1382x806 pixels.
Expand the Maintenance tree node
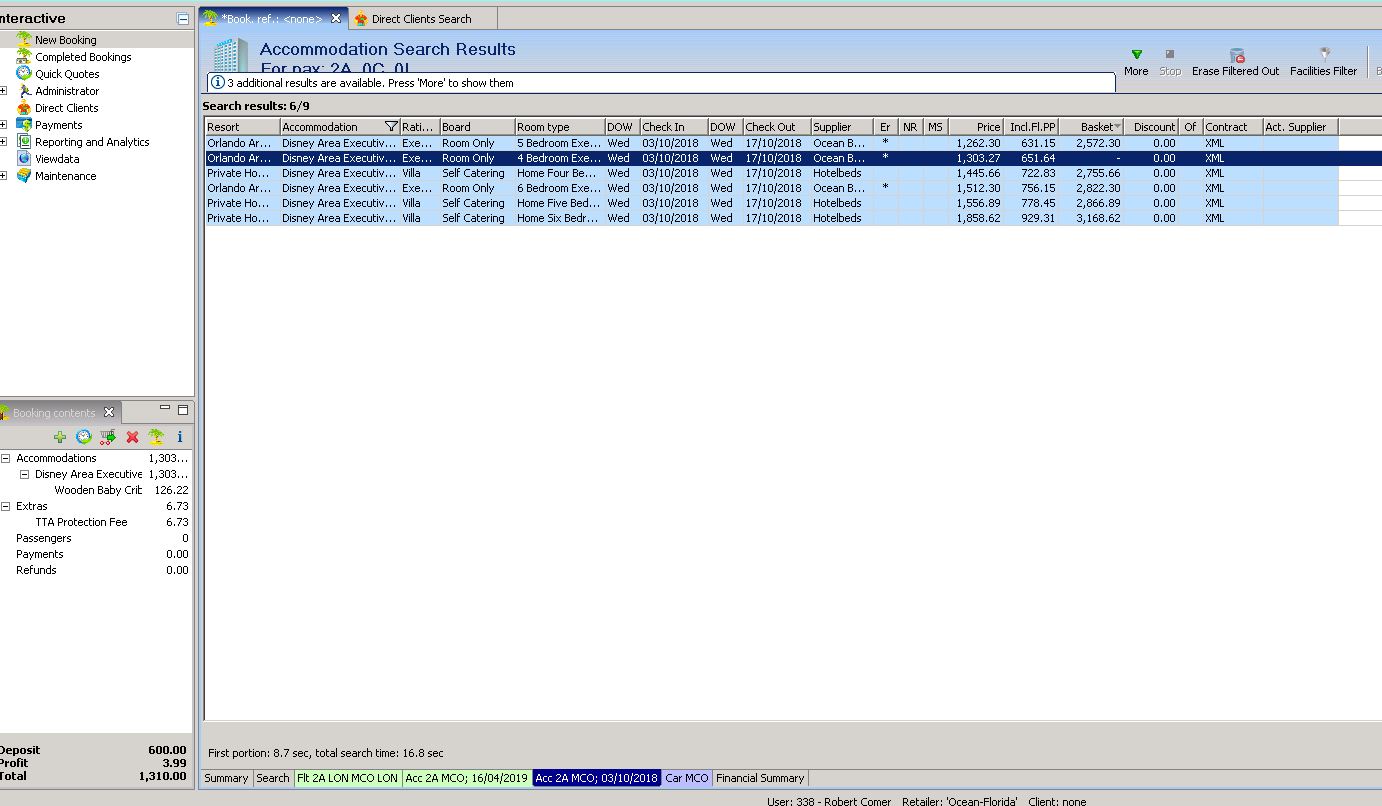4,176
